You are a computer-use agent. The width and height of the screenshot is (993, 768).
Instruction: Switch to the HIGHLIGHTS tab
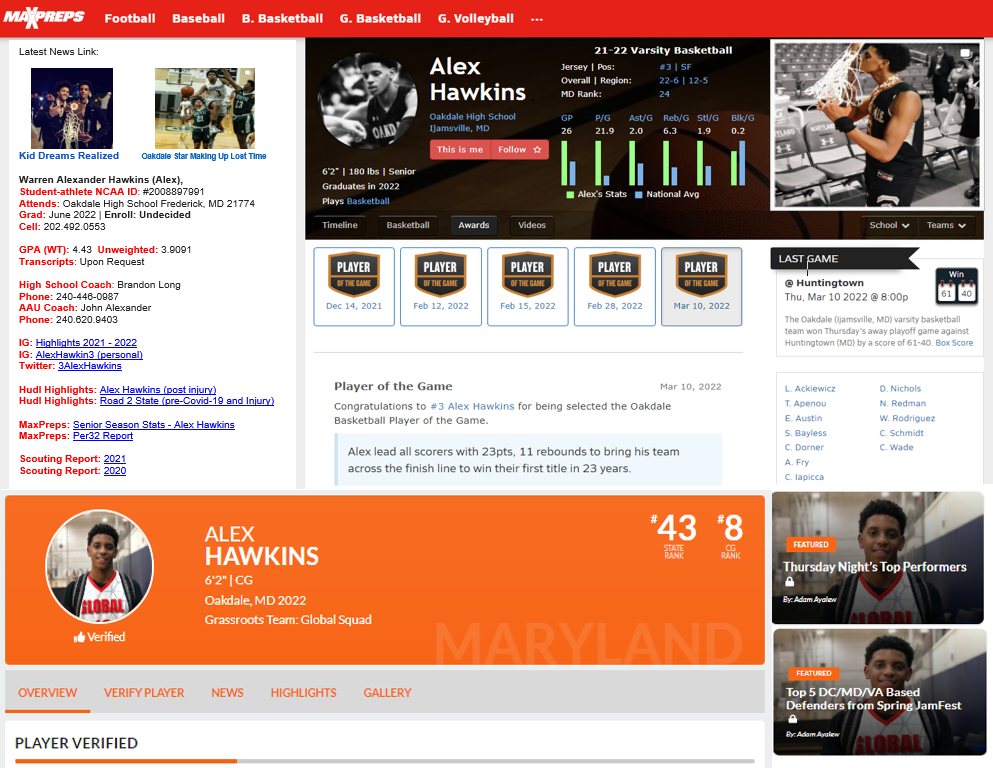click(x=303, y=693)
